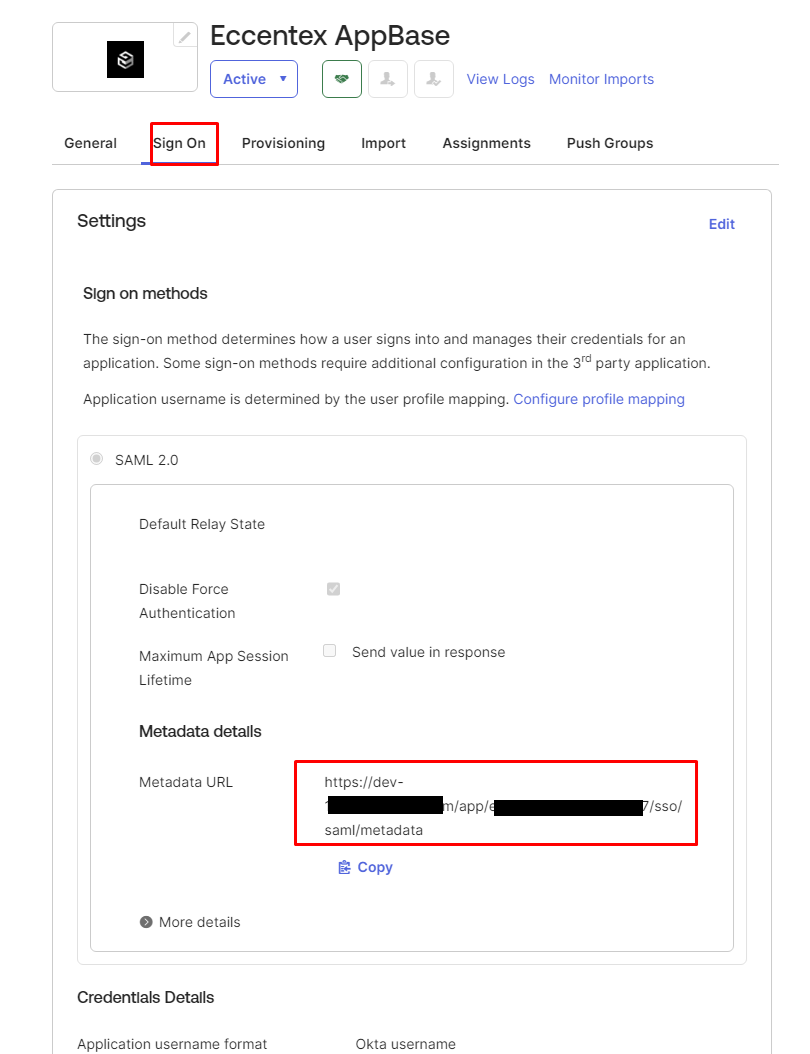810x1054 pixels.
Task: Click the Eccentex AppBase logo thumbnail
Action: [125, 60]
